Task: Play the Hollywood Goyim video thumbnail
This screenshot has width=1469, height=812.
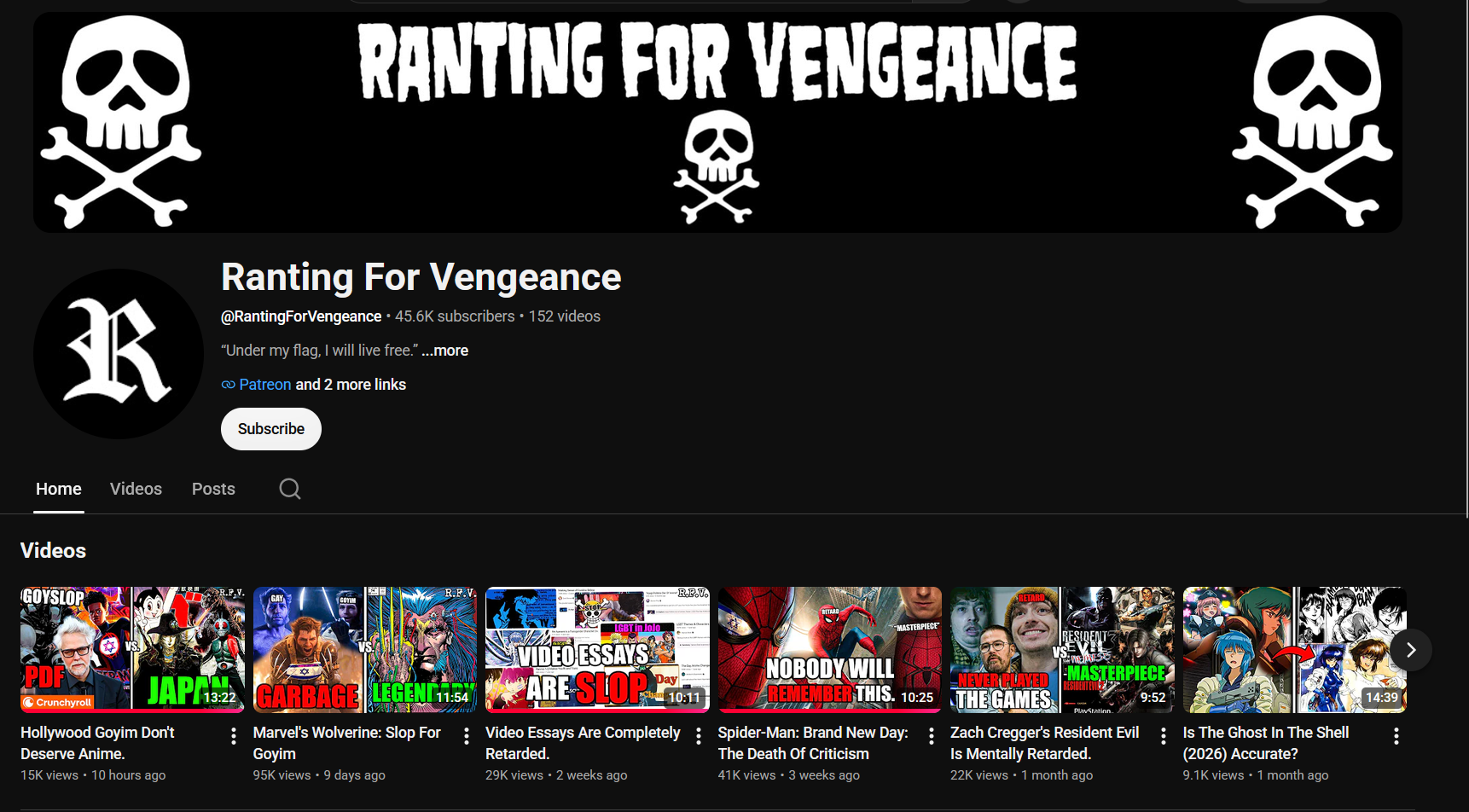Action: (132, 650)
